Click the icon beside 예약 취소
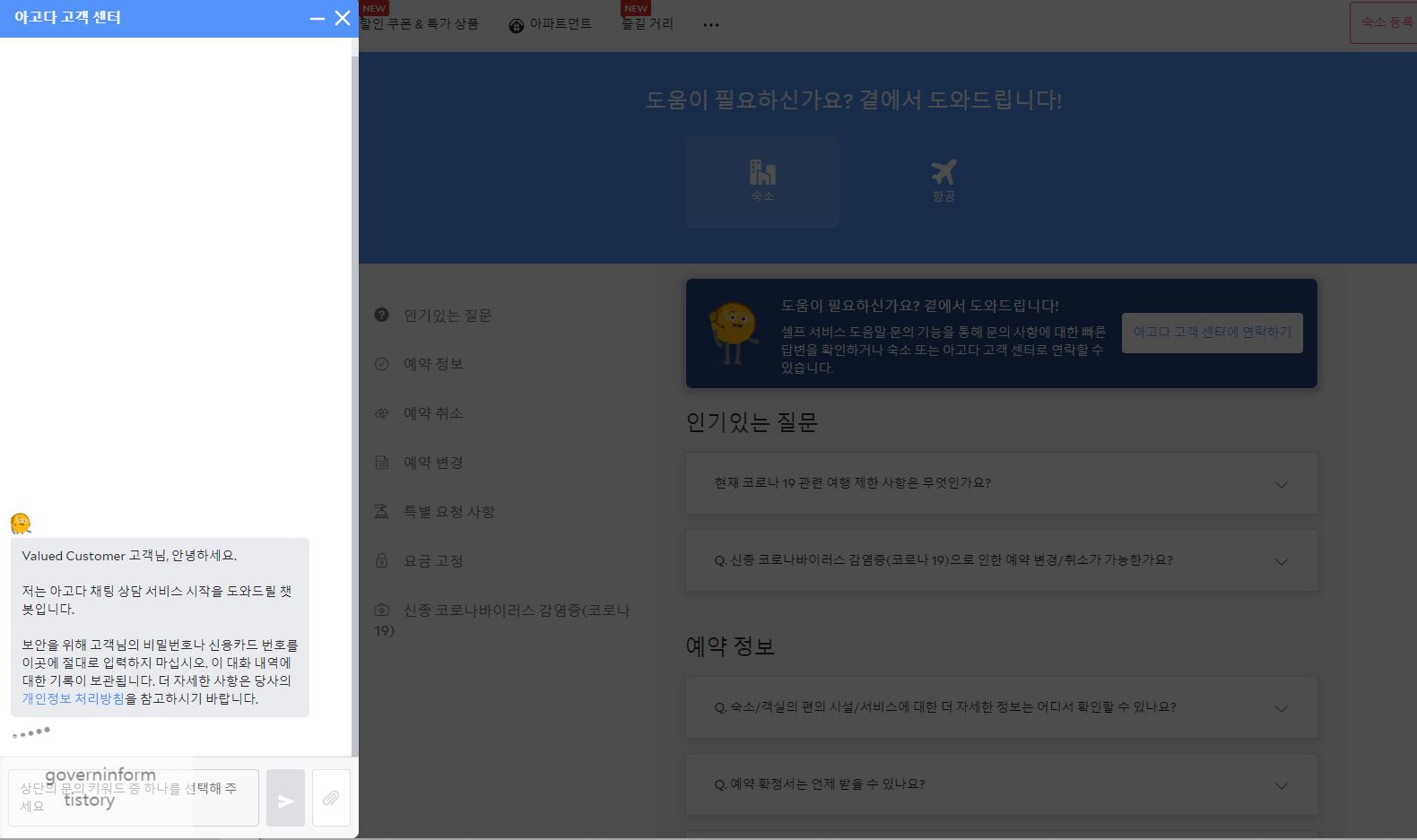 (x=382, y=413)
